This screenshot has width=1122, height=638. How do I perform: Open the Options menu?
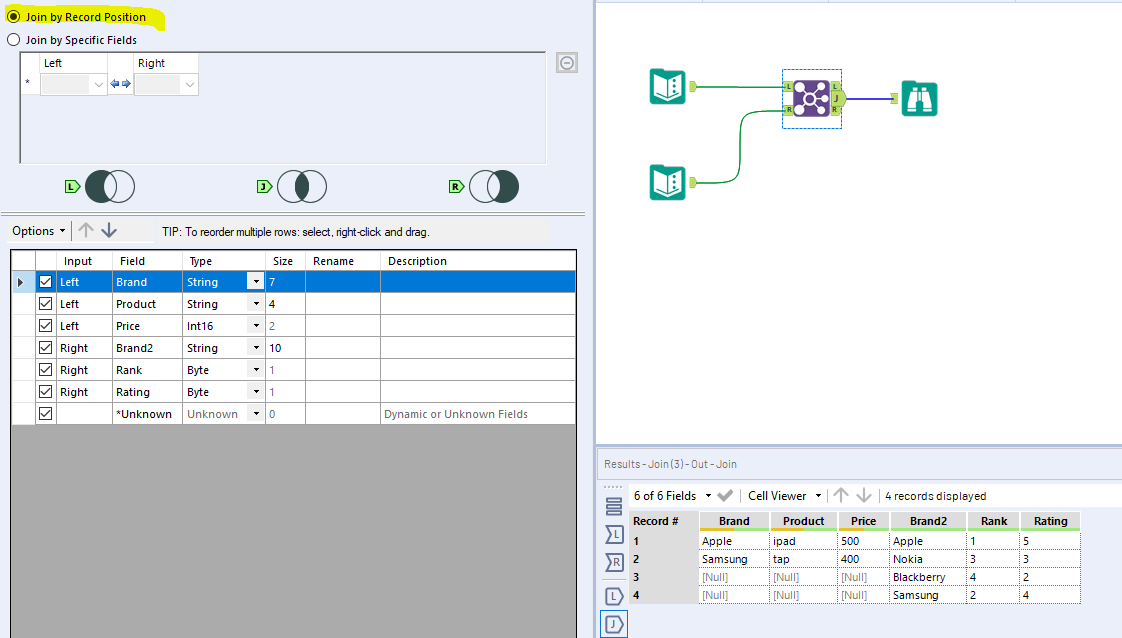[37, 230]
